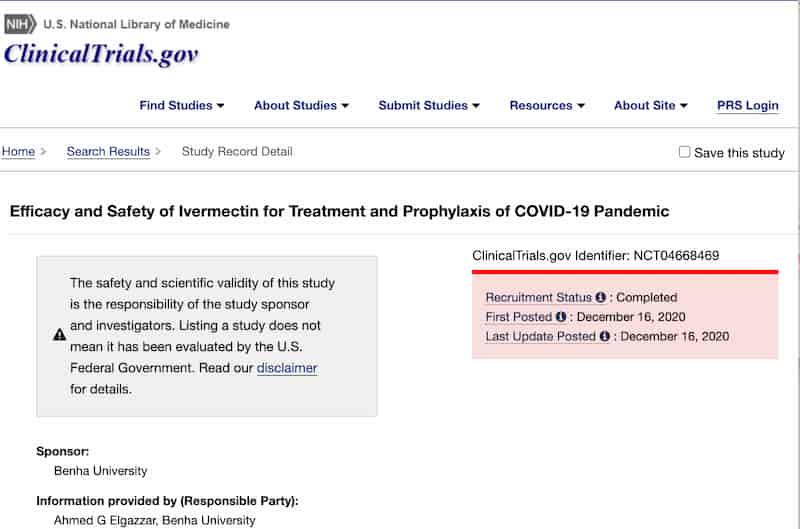This screenshot has width=800, height=529.
Task: Click the First Posted label link
Action: pyautogui.click(x=518, y=317)
